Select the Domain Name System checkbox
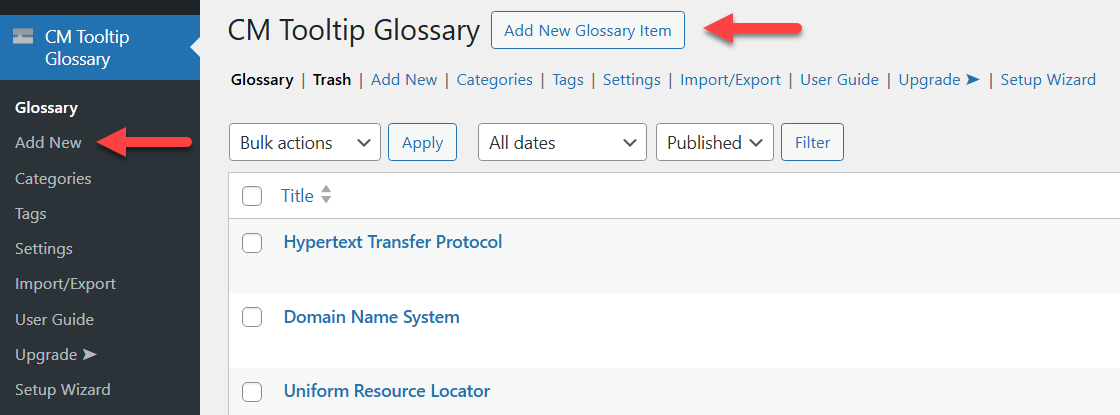This screenshot has width=1120, height=415. (252, 317)
